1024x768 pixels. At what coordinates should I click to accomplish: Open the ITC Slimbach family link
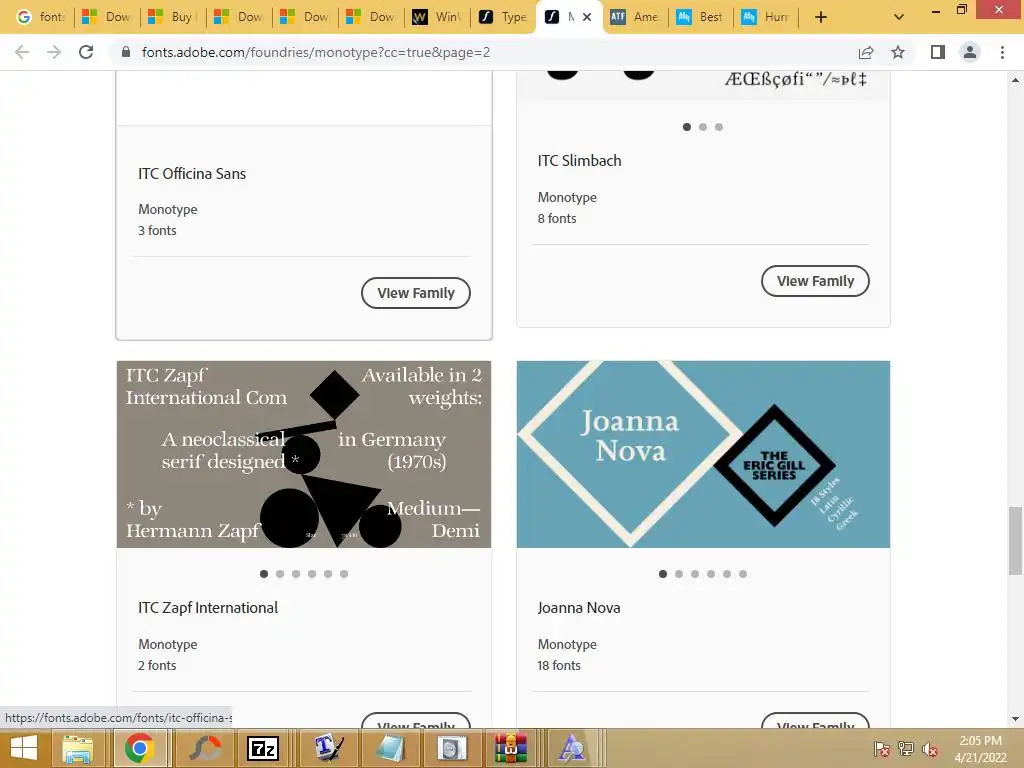[x=579, y=161]
